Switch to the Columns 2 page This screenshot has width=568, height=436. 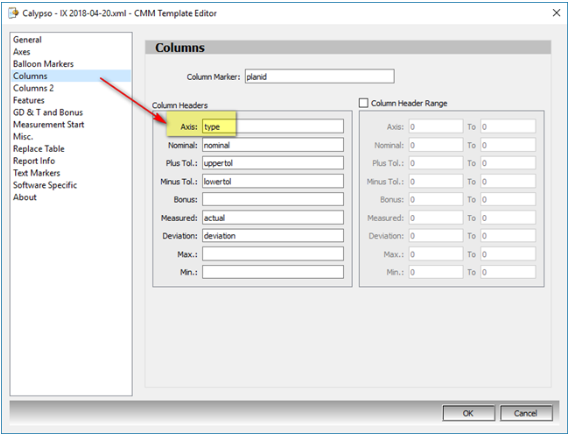pos(33,88)
